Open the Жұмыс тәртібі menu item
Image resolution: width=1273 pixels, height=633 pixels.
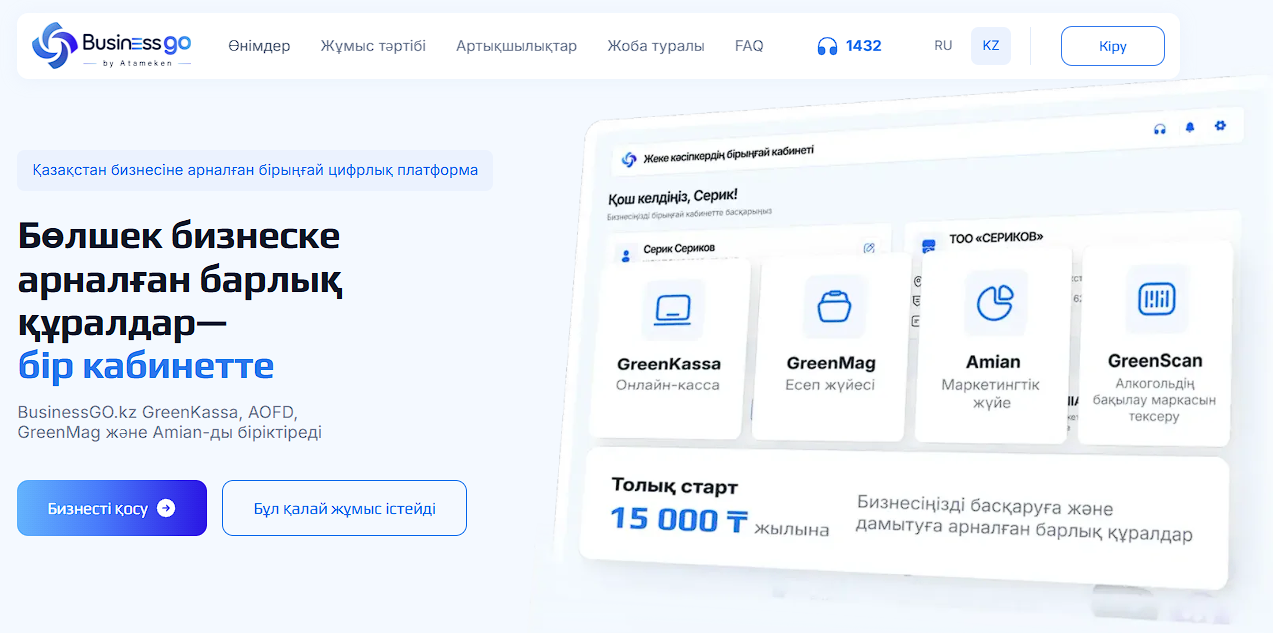coord(373,46)
